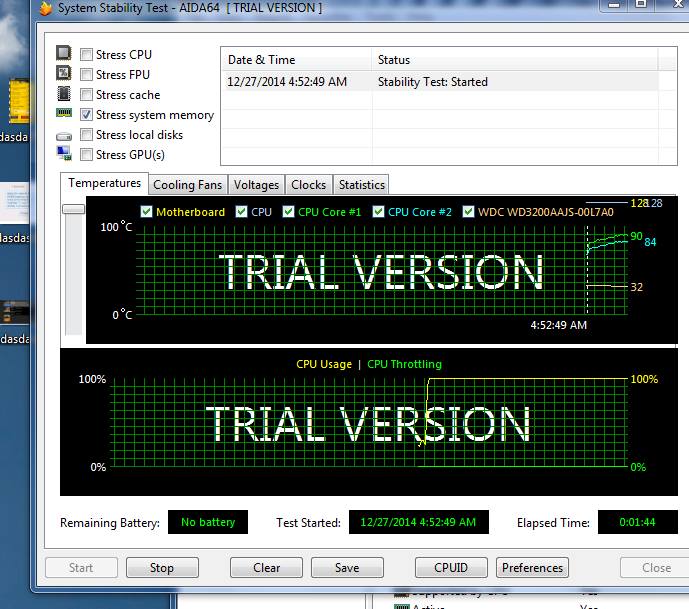
Task: Click the hard disk icon beside Stress local disks
Action: [64, 137]
